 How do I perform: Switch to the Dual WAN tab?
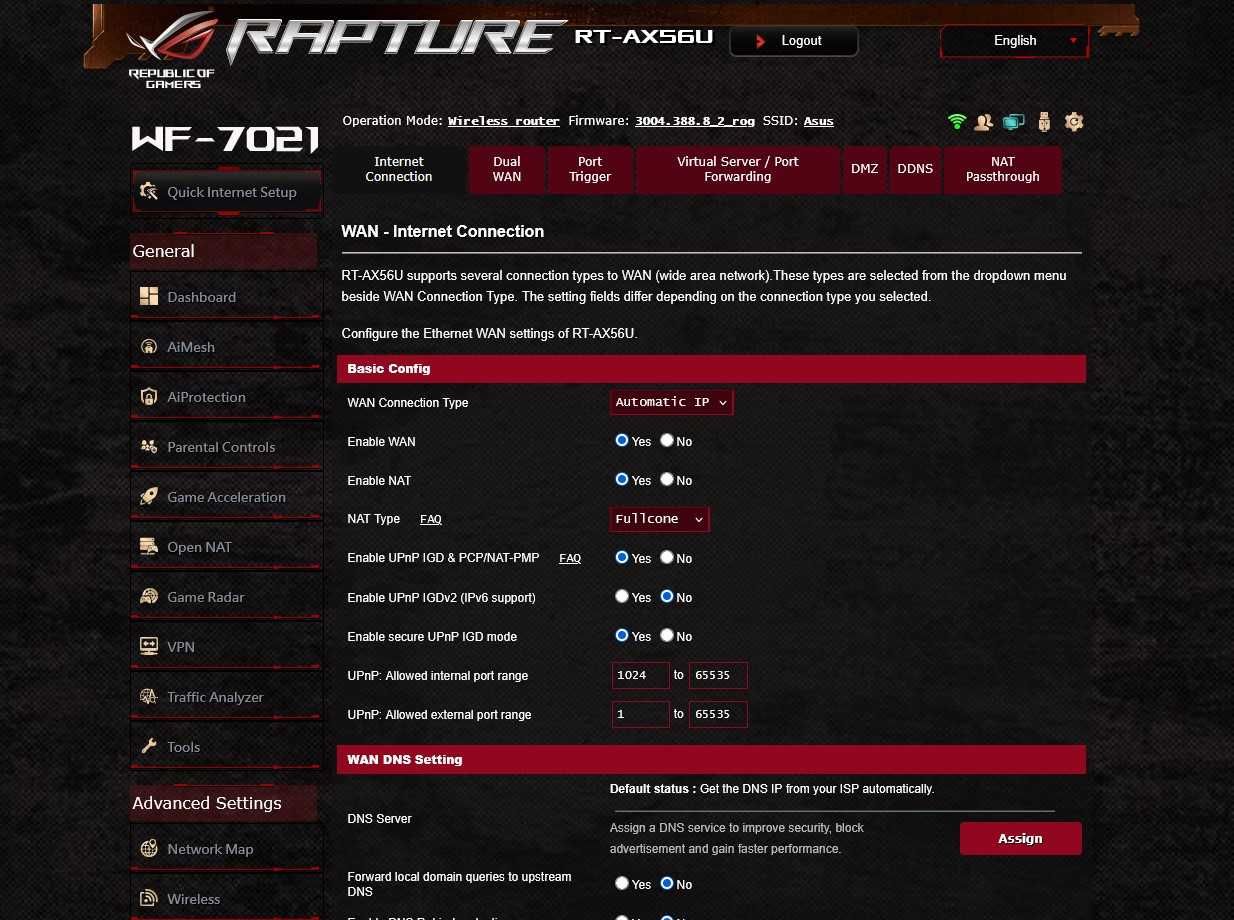[x=507, y=169]
